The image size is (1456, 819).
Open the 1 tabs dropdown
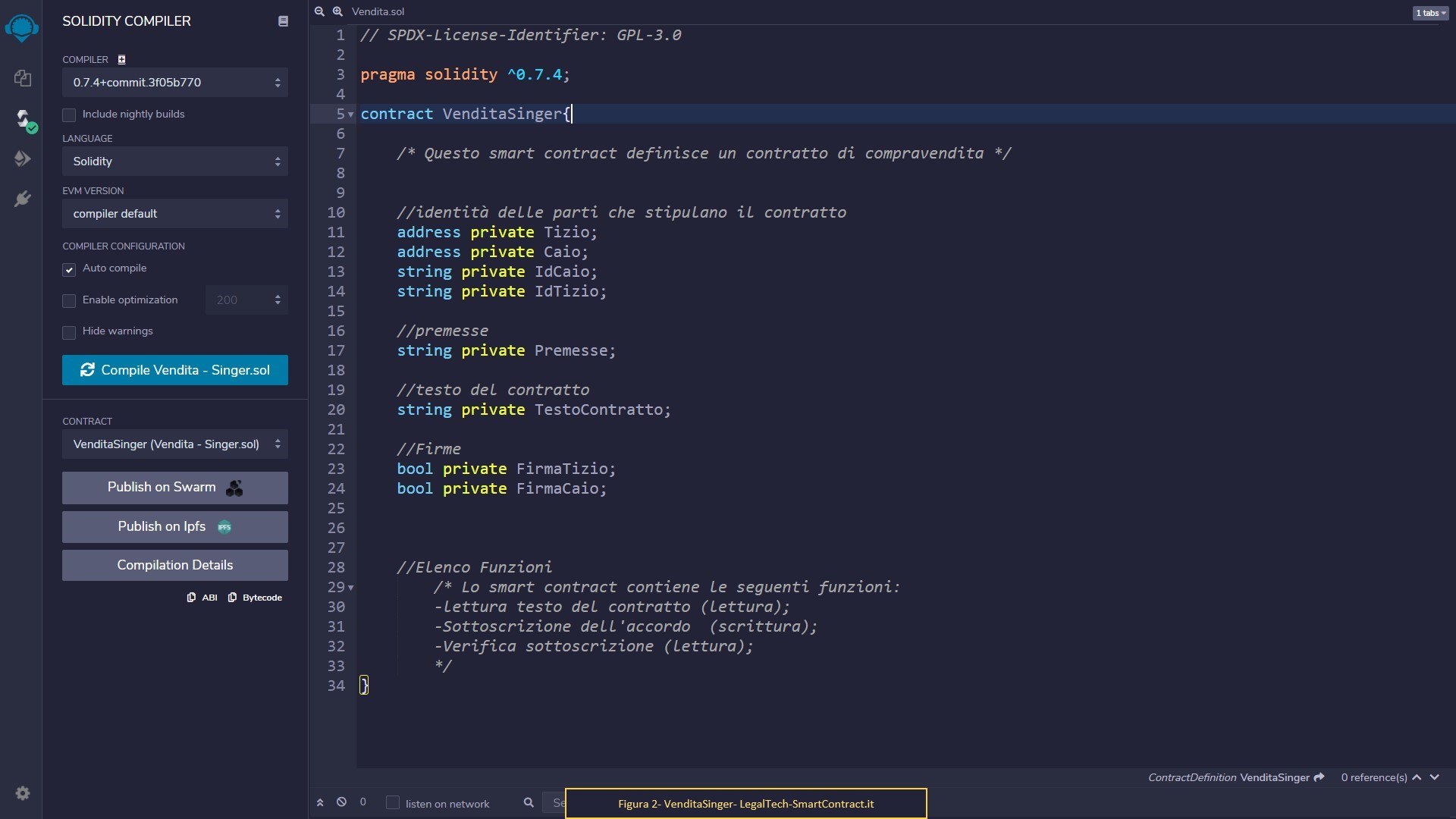[x=1430, y=13]
